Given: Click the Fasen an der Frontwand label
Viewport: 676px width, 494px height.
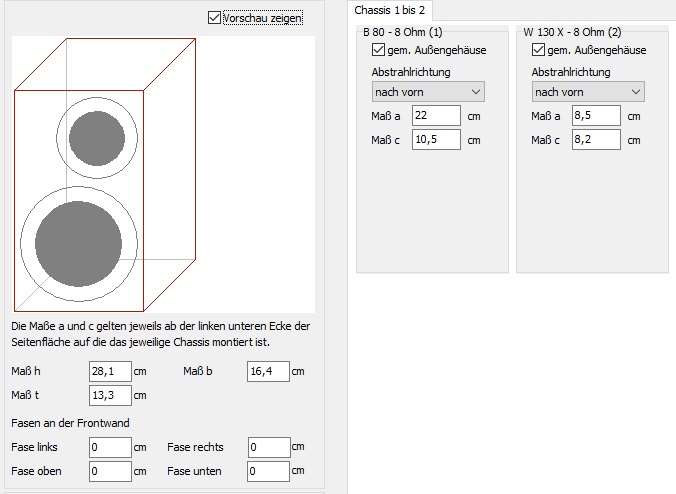Looking at the screenshot, I should pyautogui.click(x=70, y=423).
